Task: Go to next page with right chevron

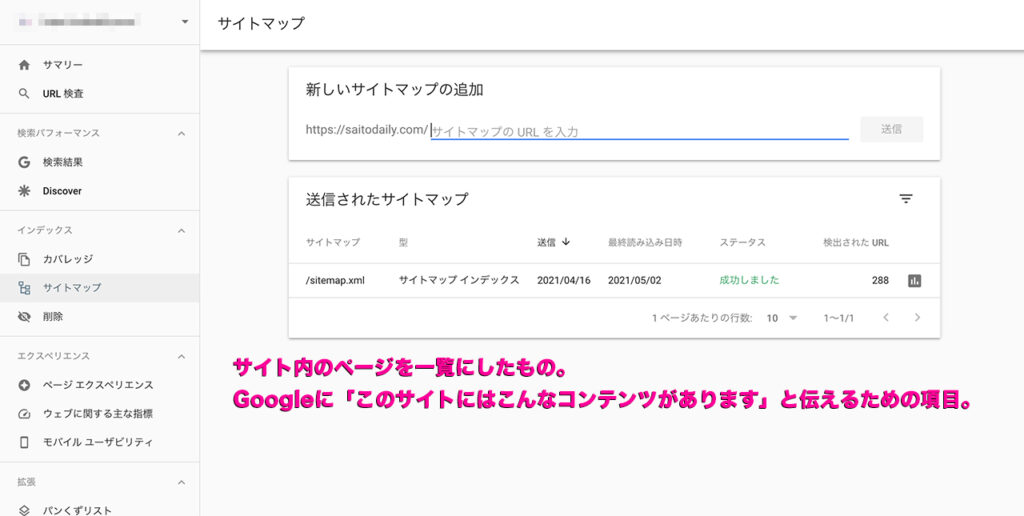Action: 917,317
